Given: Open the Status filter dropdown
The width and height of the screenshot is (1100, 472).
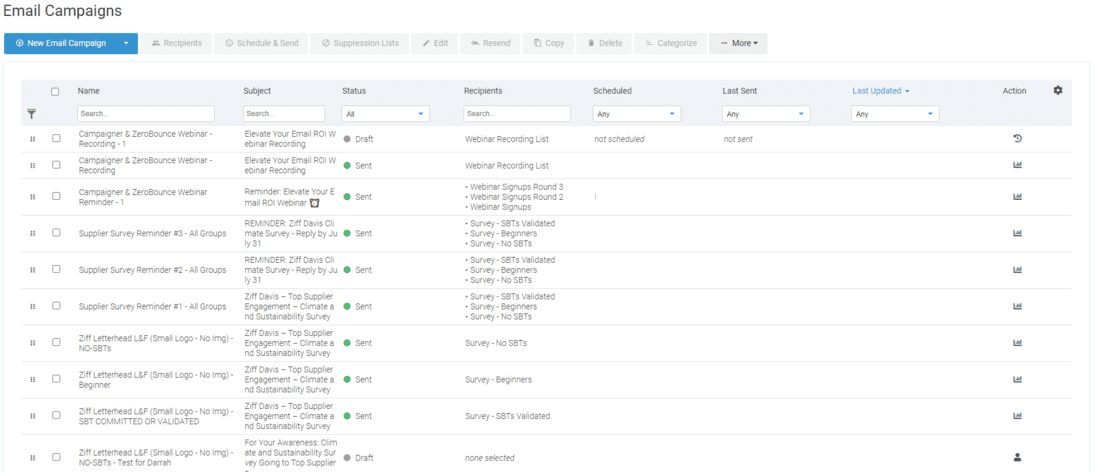Looking at the screenshot, I should (385, 114).
